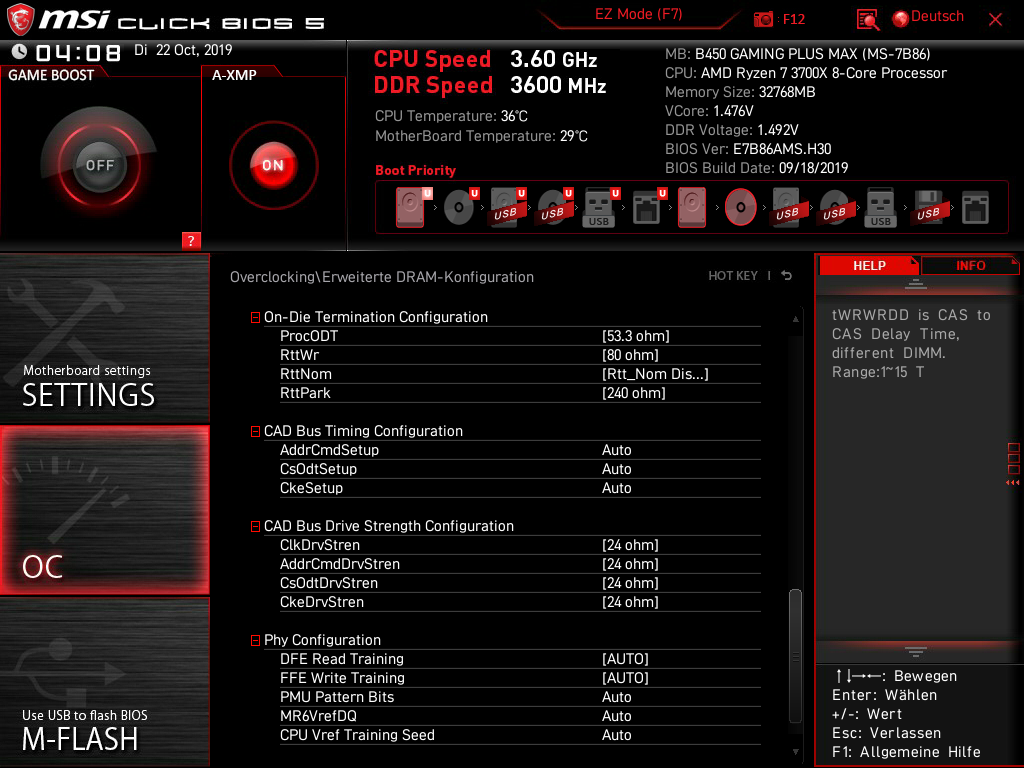The width and height of the screenshot is (1024, 768).
Task: Switch to EZ Mode (F7)
Action: [x=638, y=14]
